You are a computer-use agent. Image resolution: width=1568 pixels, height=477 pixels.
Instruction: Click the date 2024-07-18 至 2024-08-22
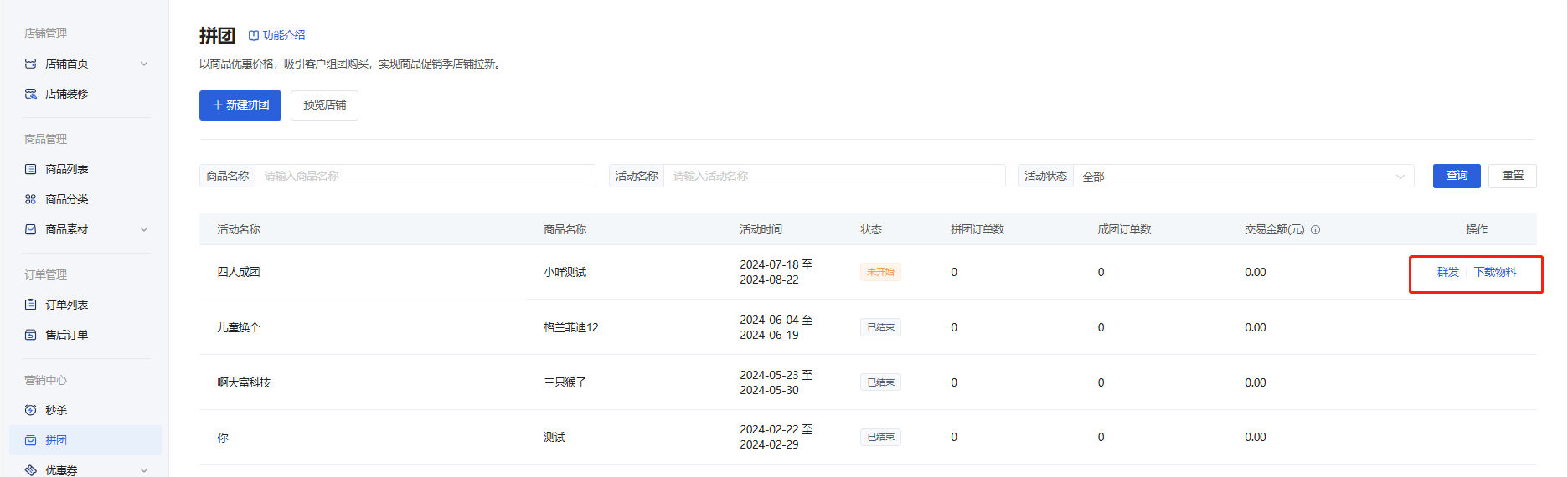click(x=776, y=272)
